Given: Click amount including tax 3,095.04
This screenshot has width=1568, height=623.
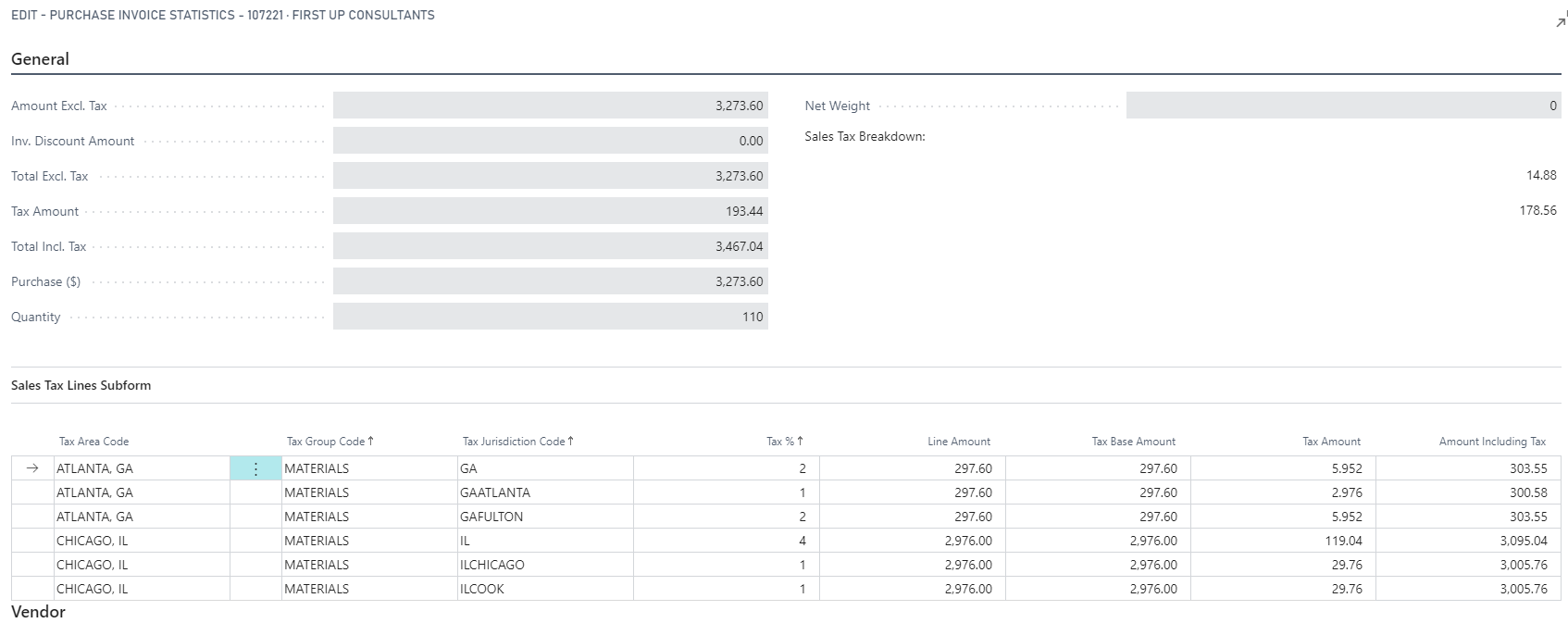Looking at the screenshot, I should coord(1468,541).
